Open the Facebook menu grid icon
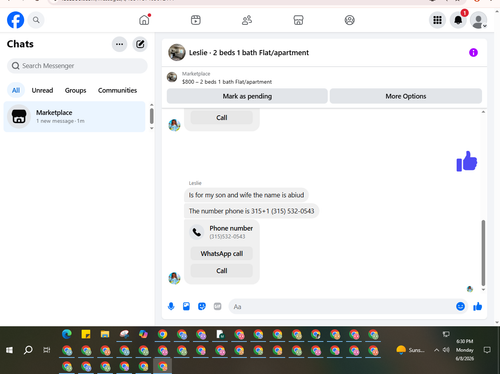Viewport: 500px width, 374px height. pos(437,20)
